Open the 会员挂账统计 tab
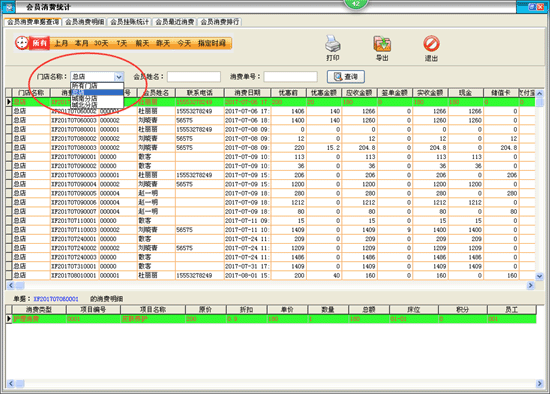This screenshot has width=550, height=394. 129,22
